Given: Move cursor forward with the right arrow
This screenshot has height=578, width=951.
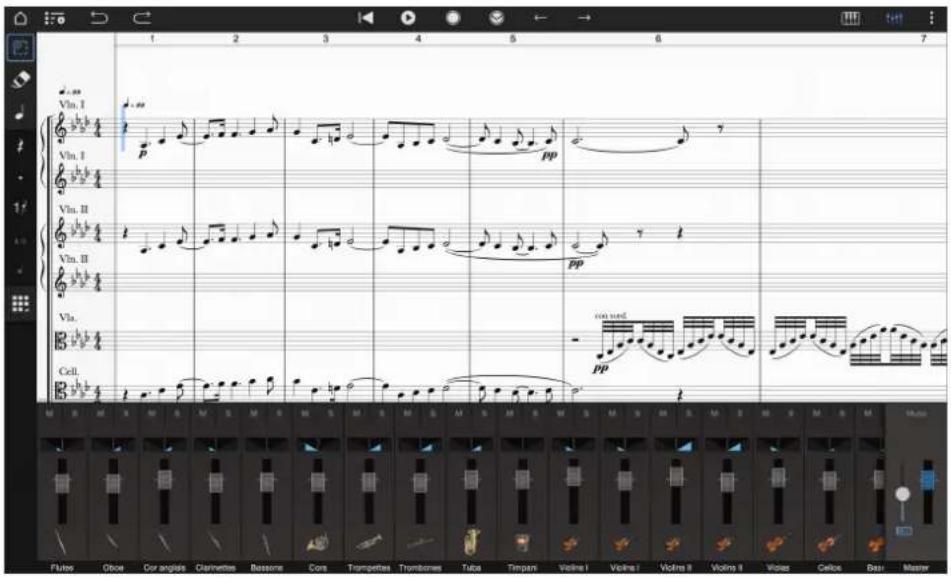Looking at the screenshot, I should coord(583,18).
